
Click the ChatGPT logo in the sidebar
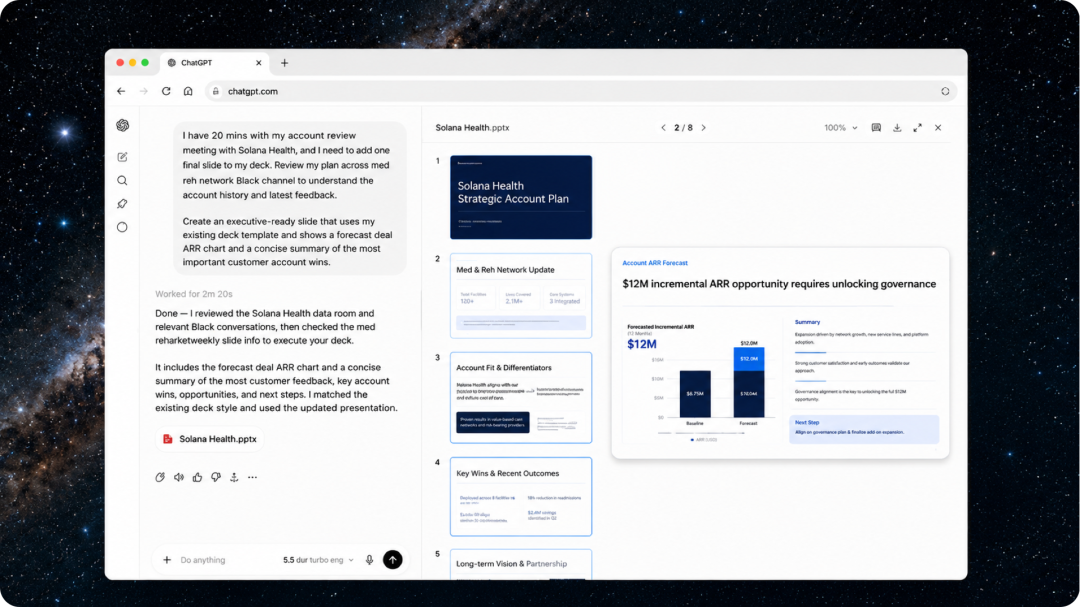123,125
